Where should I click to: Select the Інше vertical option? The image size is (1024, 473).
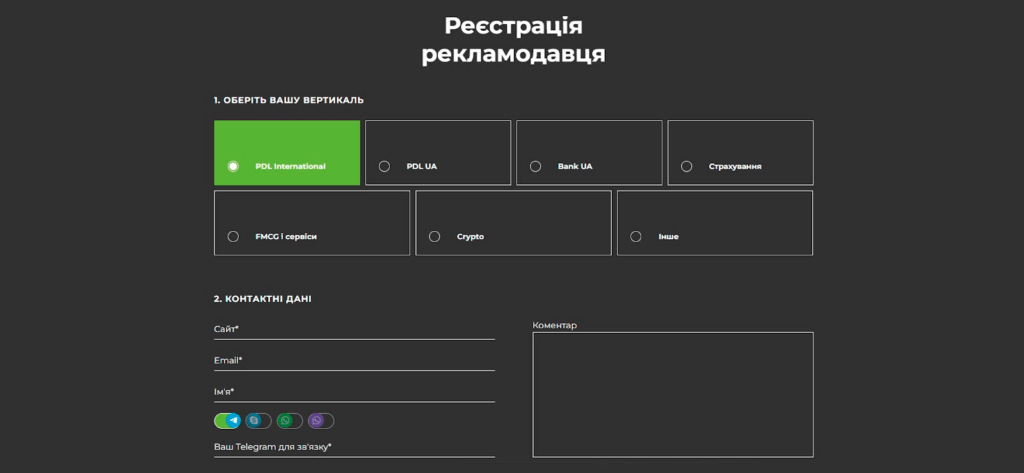(715, 223)
